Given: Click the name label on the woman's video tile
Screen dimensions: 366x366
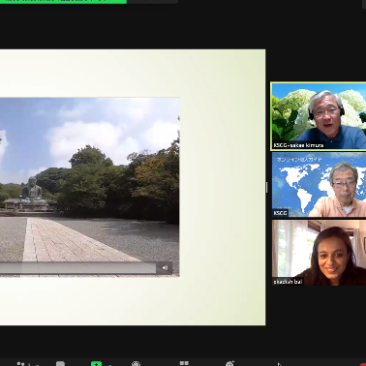Looking at the screenshot, I should [288, 282].
